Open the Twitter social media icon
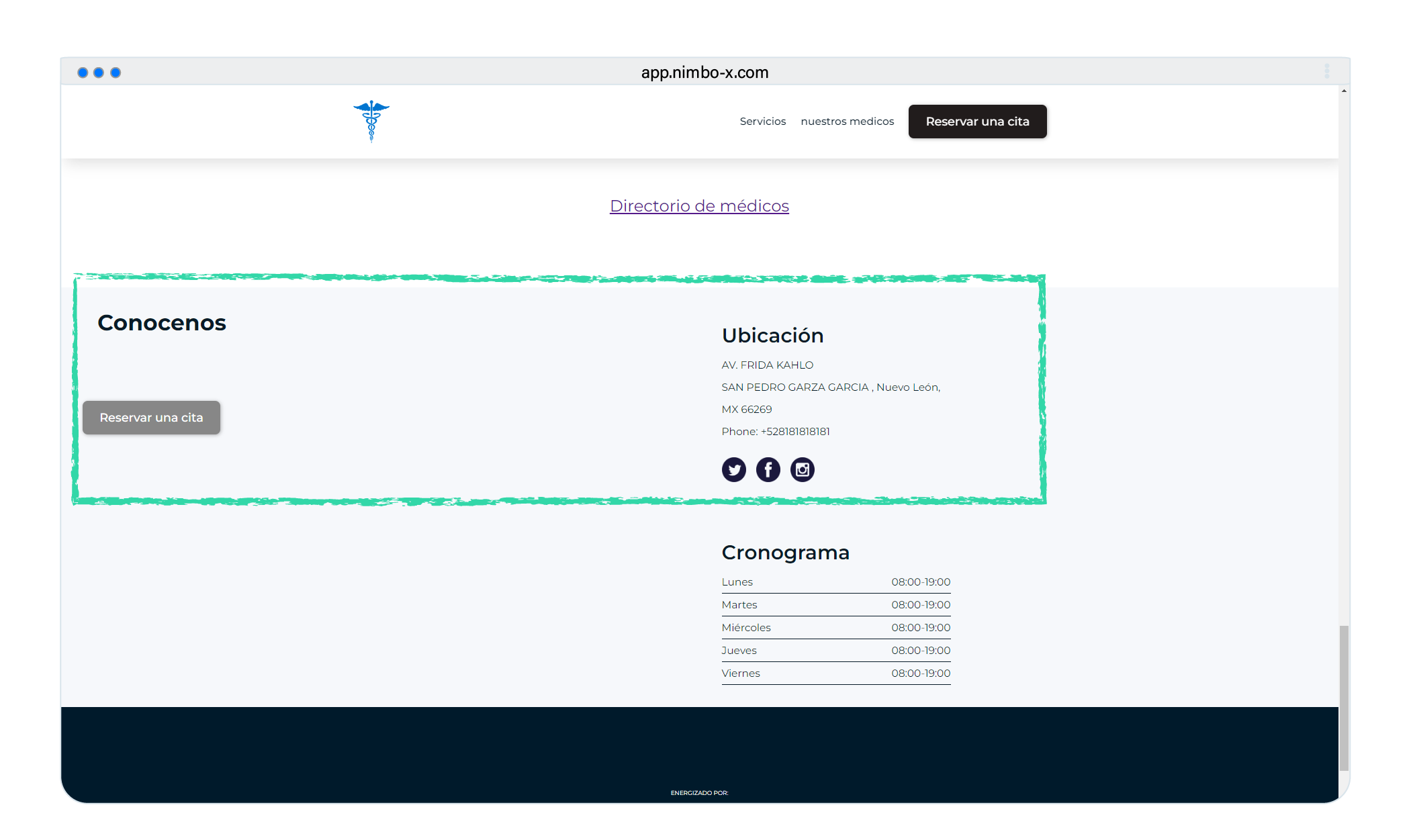 click(733, 469)
